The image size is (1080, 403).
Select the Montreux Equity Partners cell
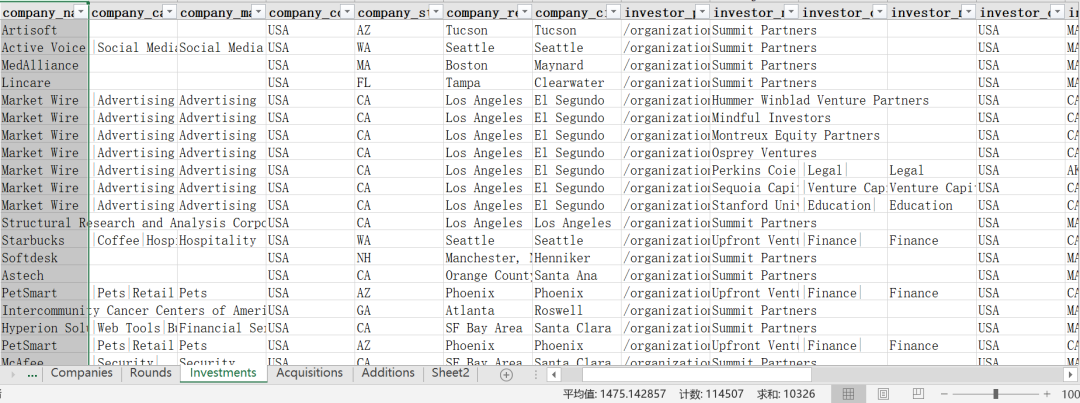[755, 136]
